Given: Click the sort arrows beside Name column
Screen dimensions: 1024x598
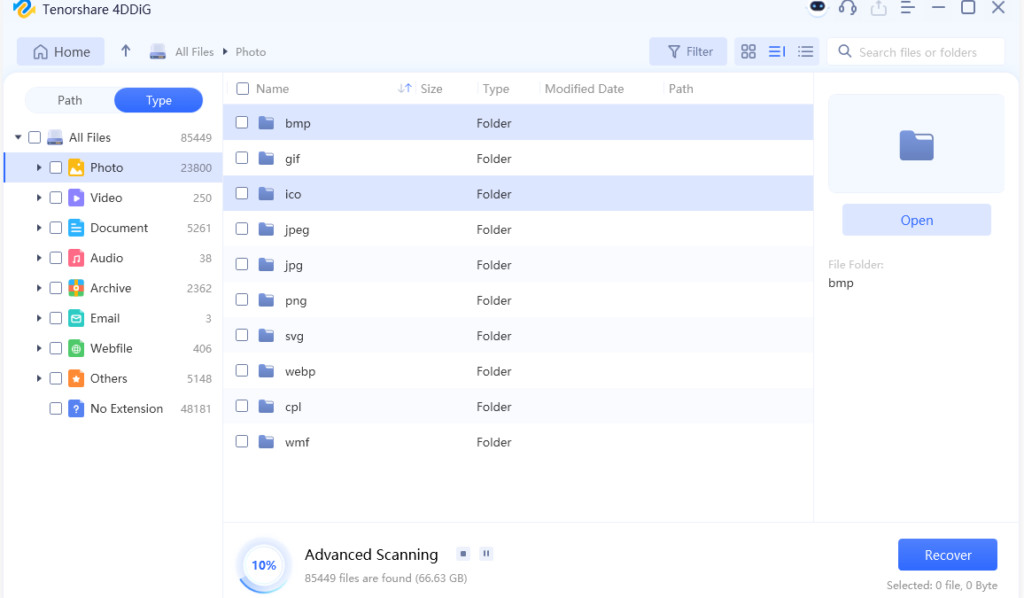Looking at the screenshot, I should point(404,89).
